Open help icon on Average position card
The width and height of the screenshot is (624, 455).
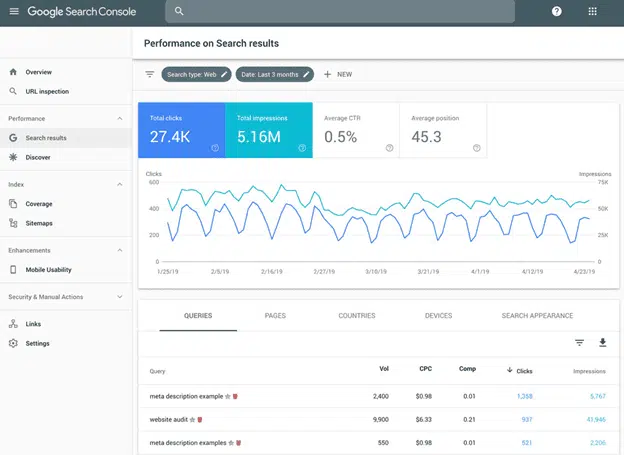(x=476, y=148)
